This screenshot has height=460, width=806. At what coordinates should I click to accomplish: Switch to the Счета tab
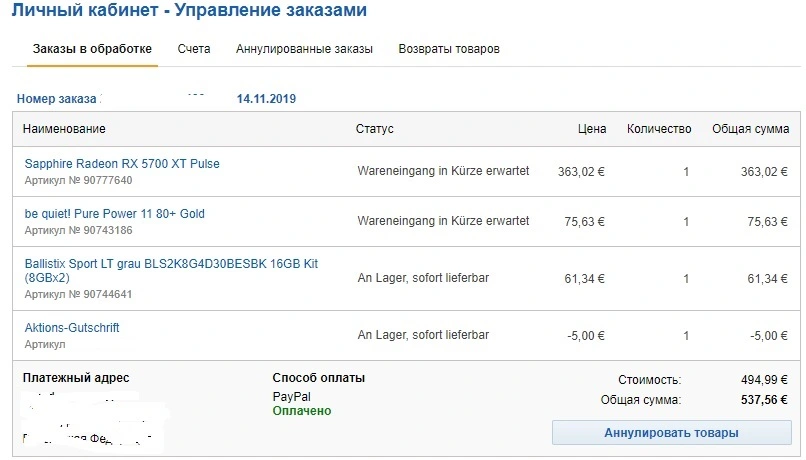pos(194,49)
